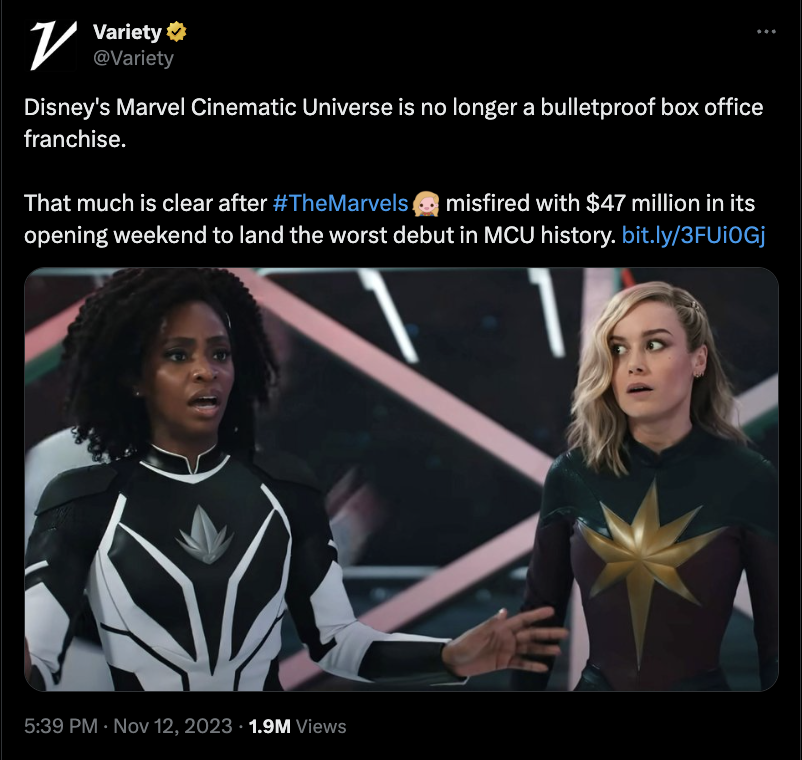Click the 5:39 PM timestamp
Screen dimensions: 802x760
[61, 726]
